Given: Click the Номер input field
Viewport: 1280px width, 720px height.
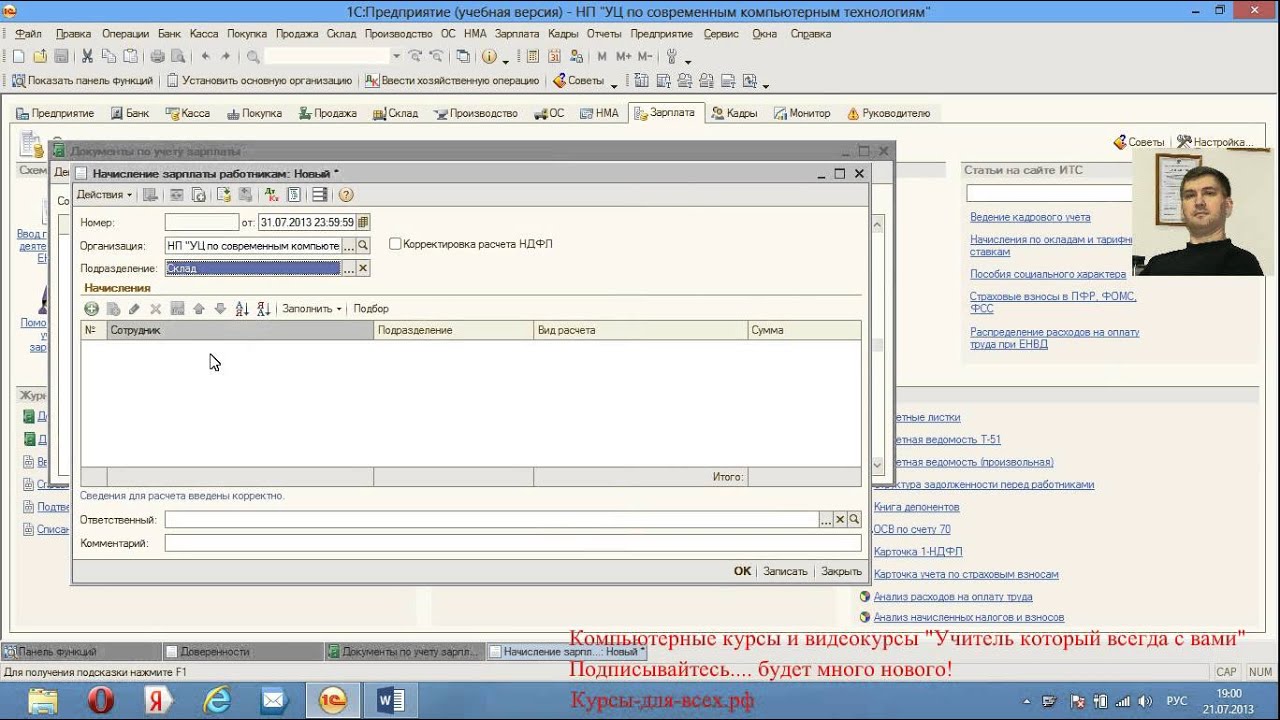Looking at the screenshot, I should pyautogui.click(x=201, y=222).
